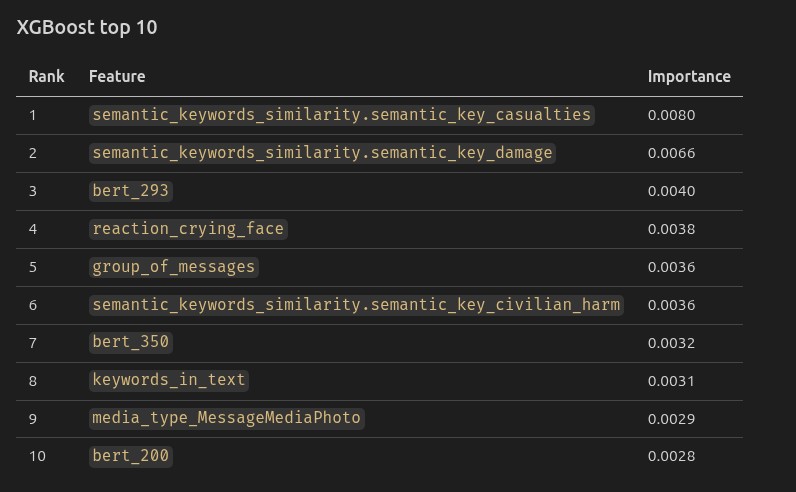Select the Feature column header

coord(117,76)
